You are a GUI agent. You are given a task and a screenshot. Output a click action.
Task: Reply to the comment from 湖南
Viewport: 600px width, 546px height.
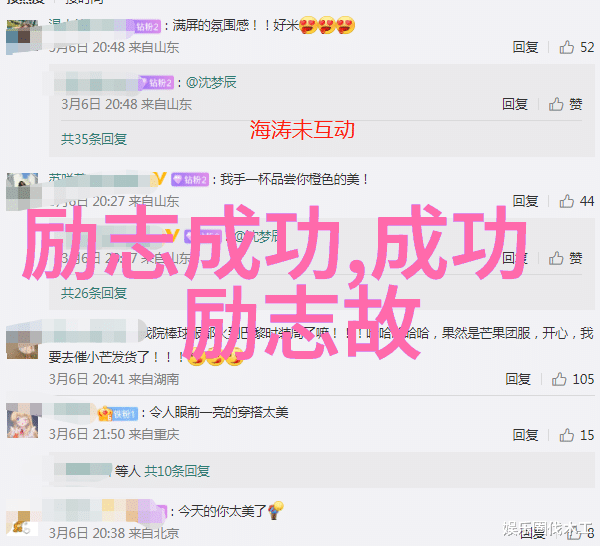tap(518, 379)
